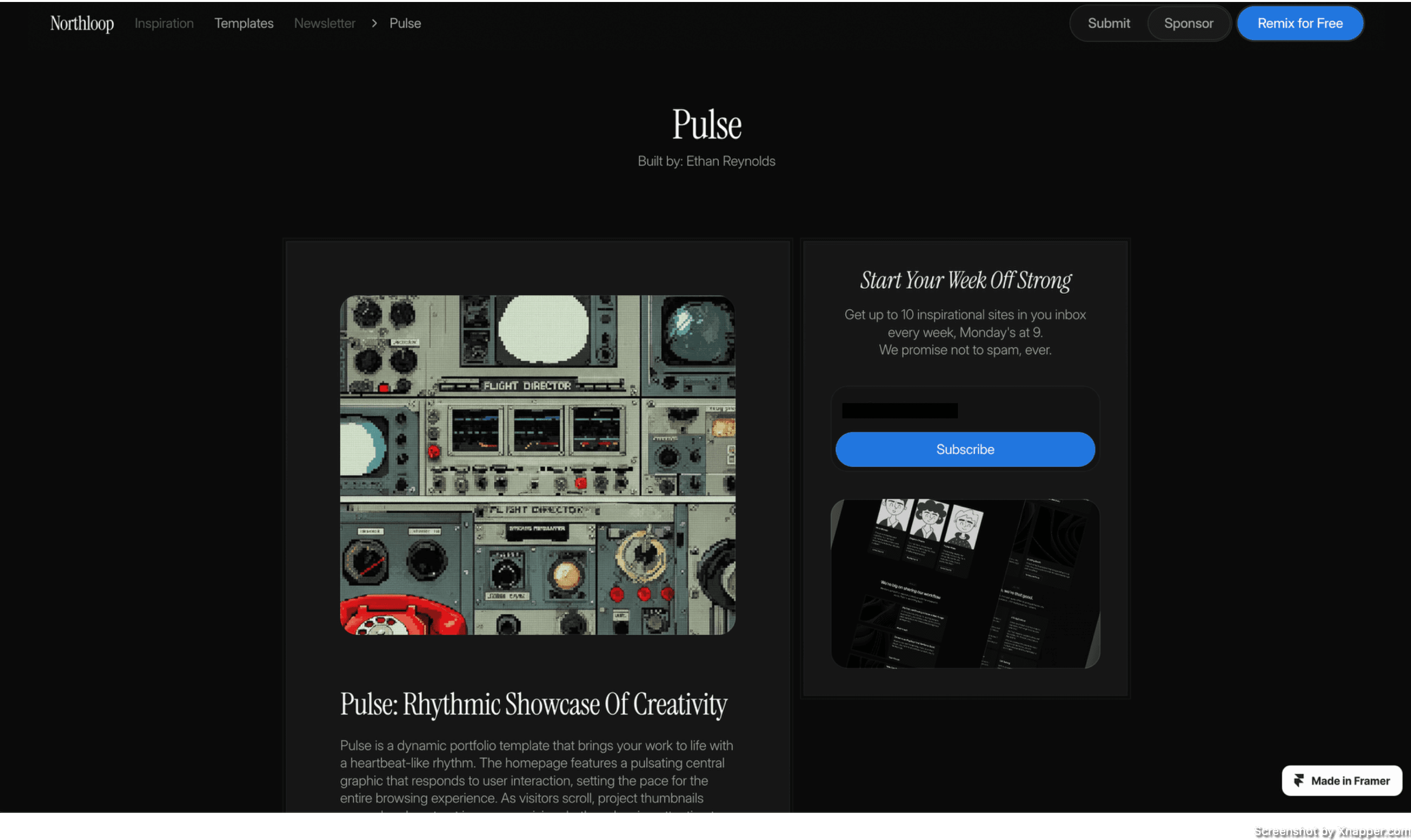Open the Templates nav link
Screen dimensions: 1411x840
tap(244, 23)
